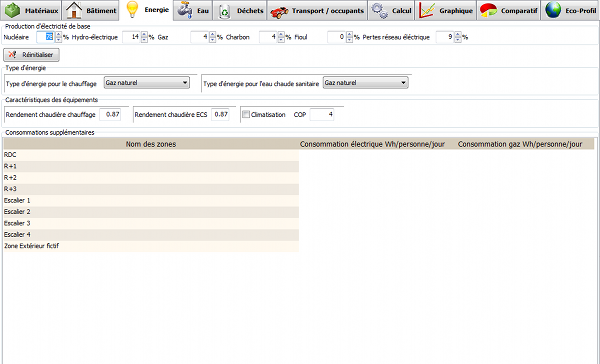Decrease the Nucléaire percentage with down arrow
This screenshot has height=364, width=600.
pos(59,40)
